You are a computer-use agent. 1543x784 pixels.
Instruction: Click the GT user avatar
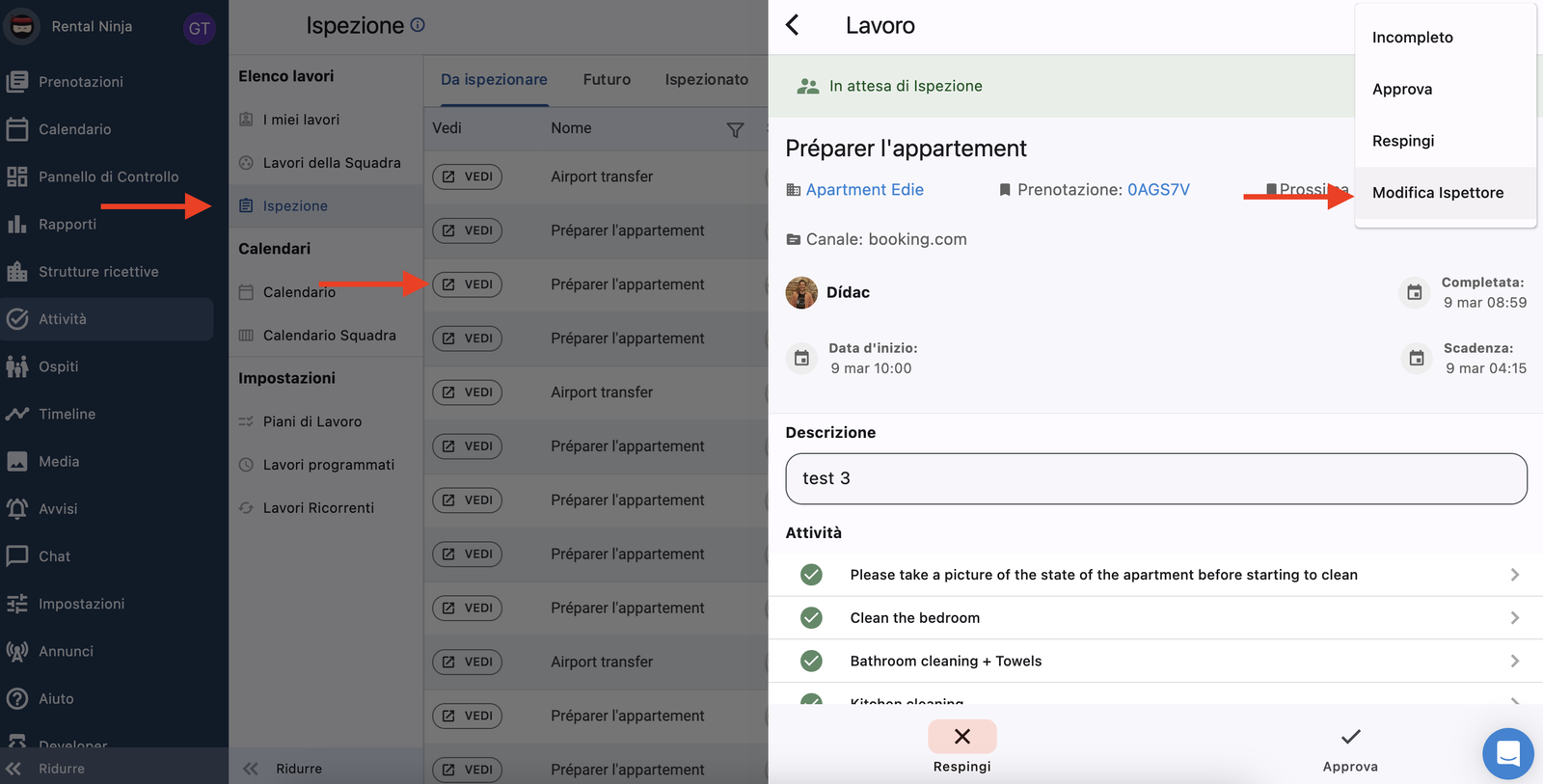coord(199,28)
